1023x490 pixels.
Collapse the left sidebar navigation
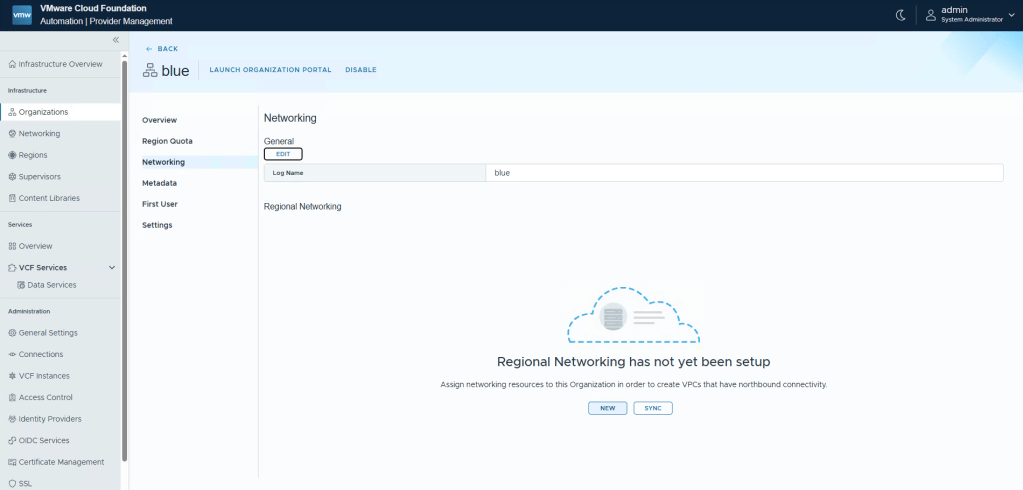click(x=115, y=40)
